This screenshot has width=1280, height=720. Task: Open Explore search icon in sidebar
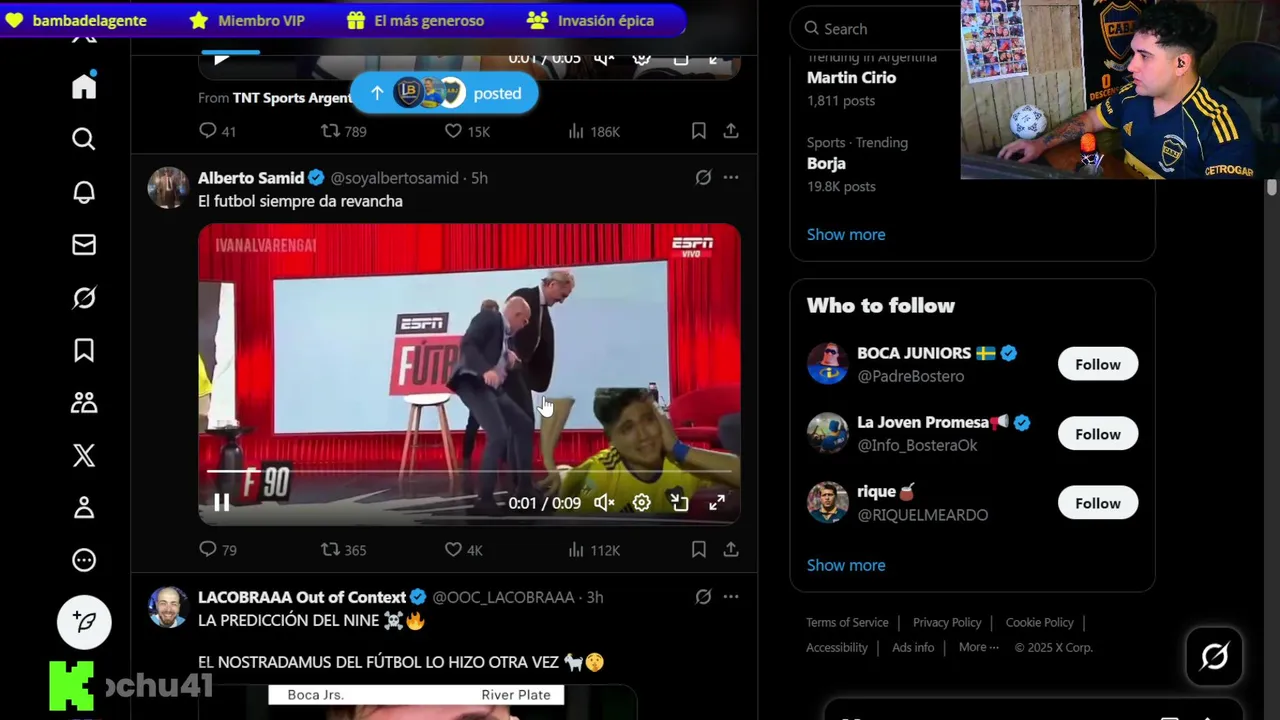point(84,139)
